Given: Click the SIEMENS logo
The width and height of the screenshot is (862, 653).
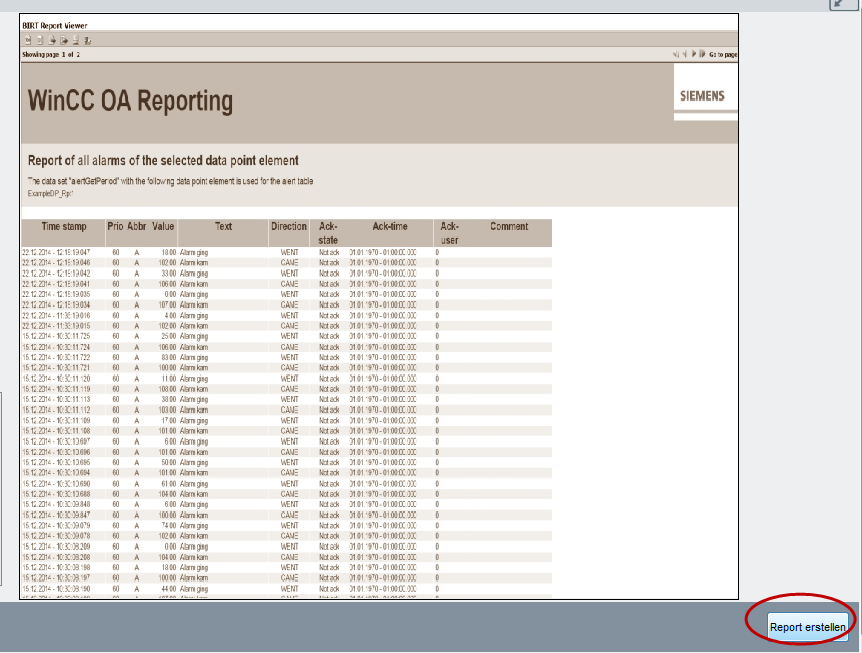Looking at the screenshot, I should tap(702, 96).
